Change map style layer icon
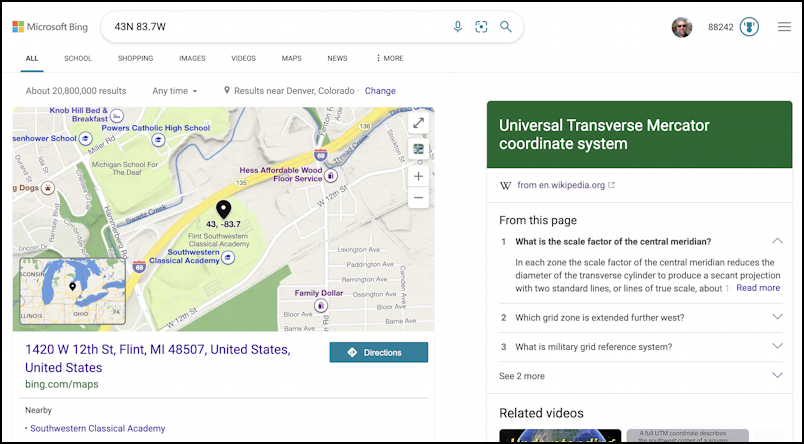Screen dimensions: 804x444 tap(418, 149)
